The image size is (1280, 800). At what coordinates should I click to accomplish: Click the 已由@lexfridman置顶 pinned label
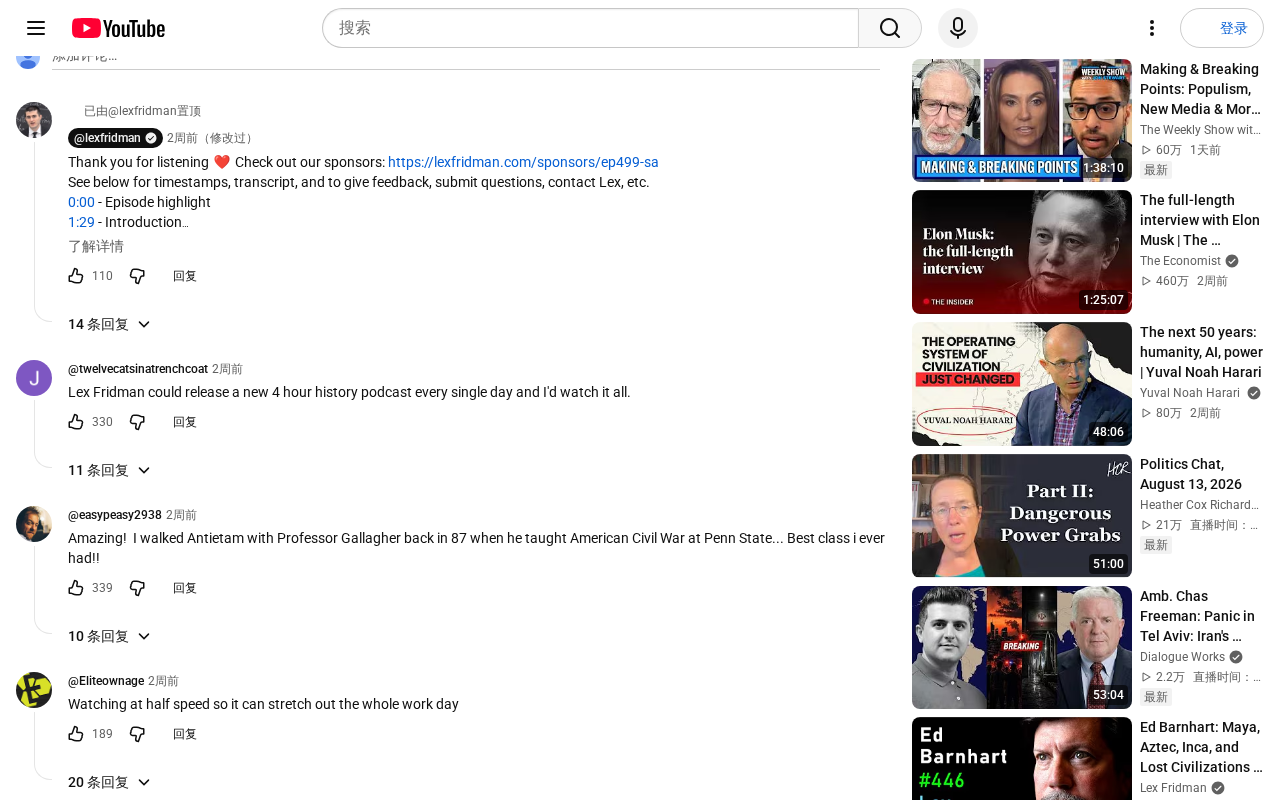[x=142, y=111]
